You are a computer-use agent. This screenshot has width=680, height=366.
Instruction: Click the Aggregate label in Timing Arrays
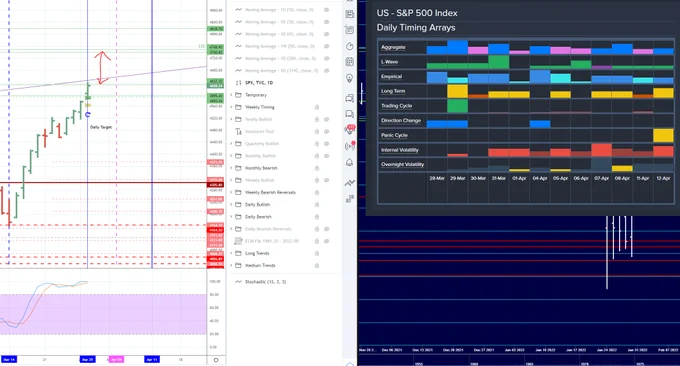coord(393,47)
